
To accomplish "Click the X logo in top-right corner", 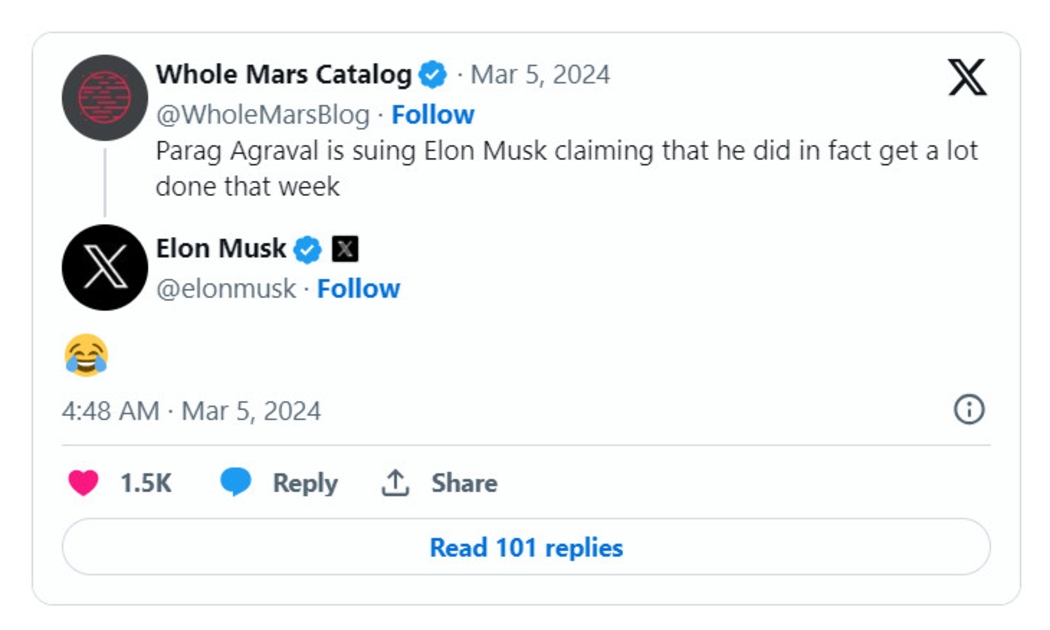I will tap(966, 77).
